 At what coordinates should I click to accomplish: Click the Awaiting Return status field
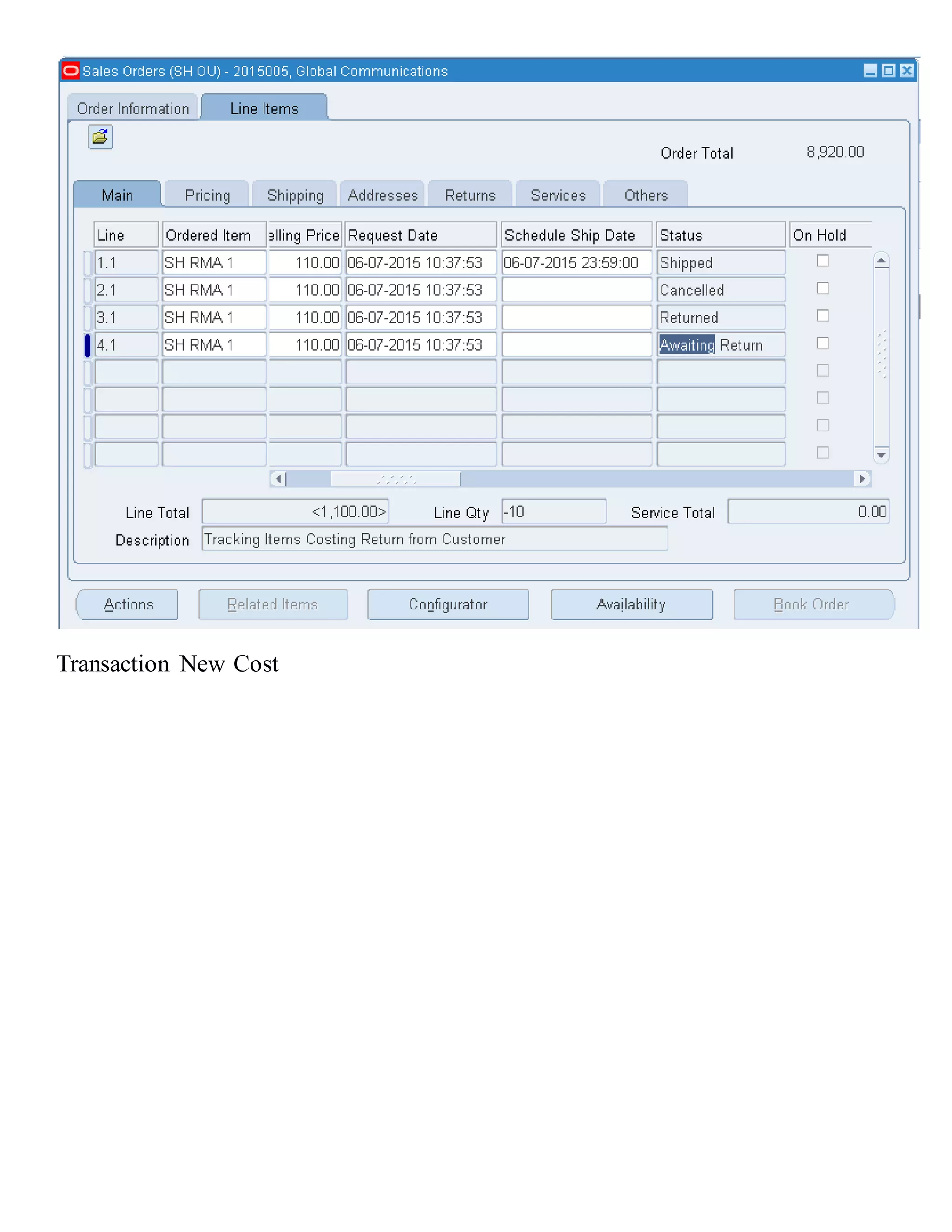[721, 344]
